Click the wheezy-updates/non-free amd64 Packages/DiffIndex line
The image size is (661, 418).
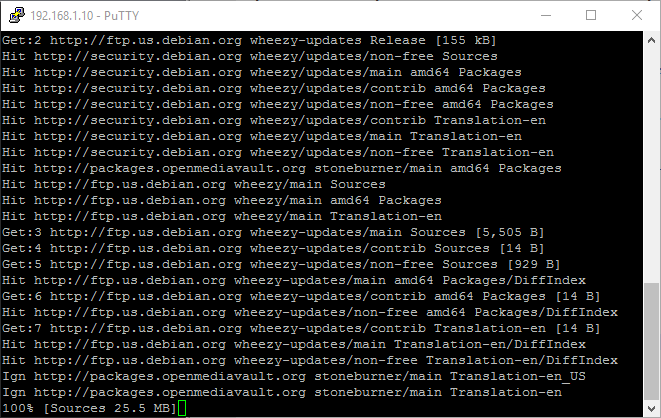(x=310, y=313)
